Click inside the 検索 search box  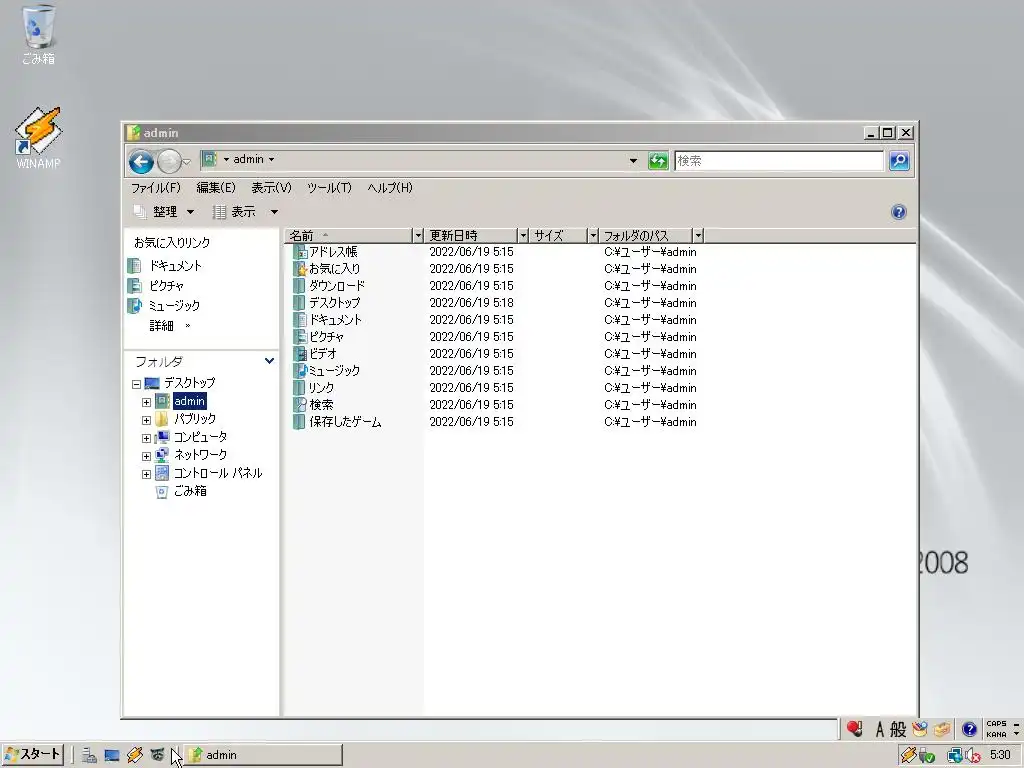pyautogui.click(x=778, y=161)
